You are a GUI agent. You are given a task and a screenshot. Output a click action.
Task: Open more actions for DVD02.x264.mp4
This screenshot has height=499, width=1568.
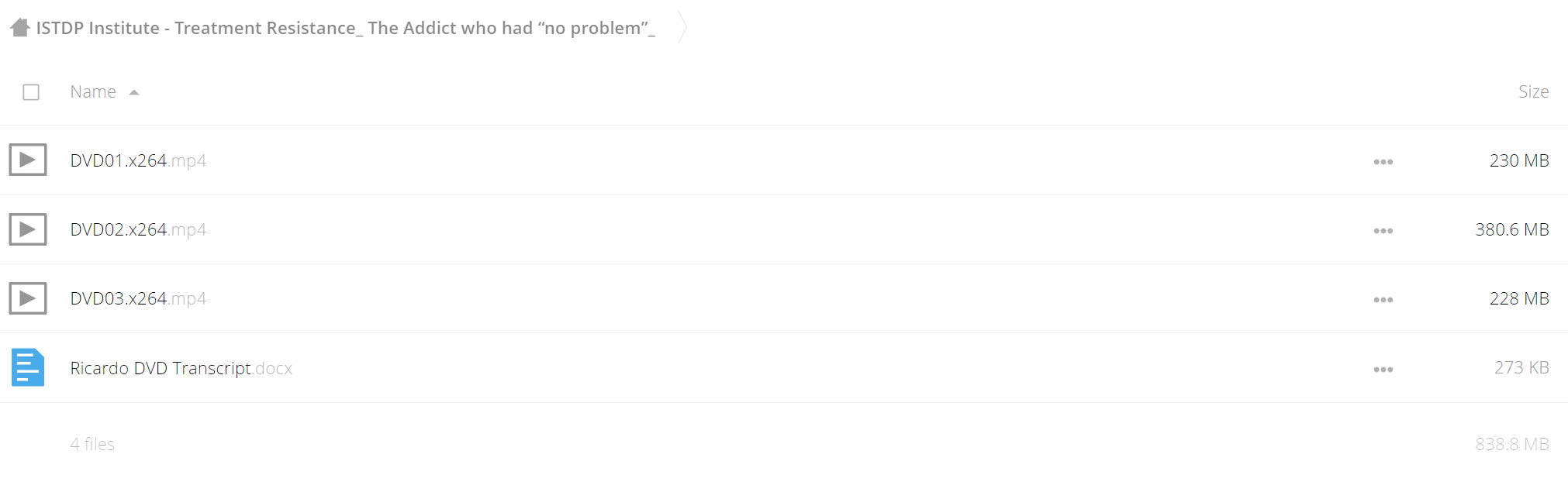pos(1383,231)
